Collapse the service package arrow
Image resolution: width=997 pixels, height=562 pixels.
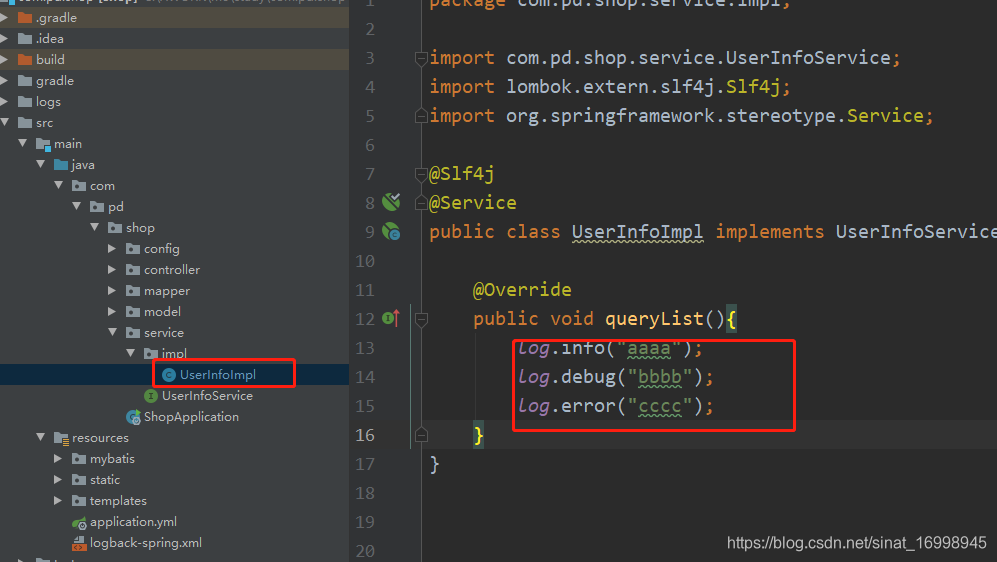pos(113,332)
